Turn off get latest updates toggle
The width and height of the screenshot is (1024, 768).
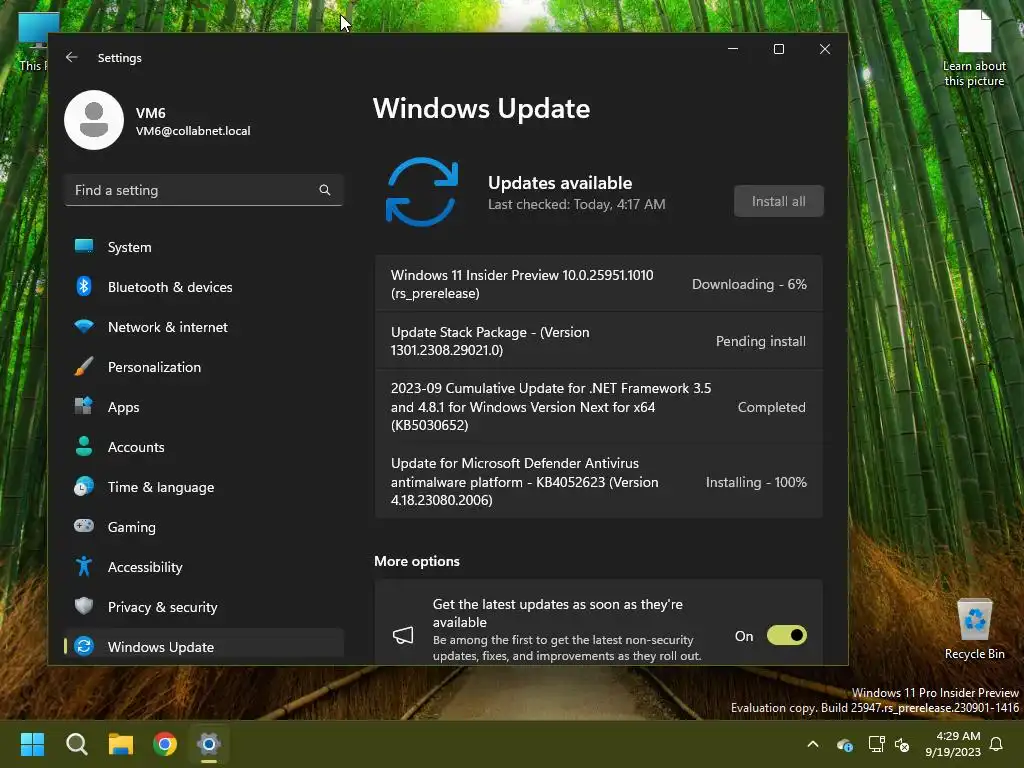click(x=787, y=635)
